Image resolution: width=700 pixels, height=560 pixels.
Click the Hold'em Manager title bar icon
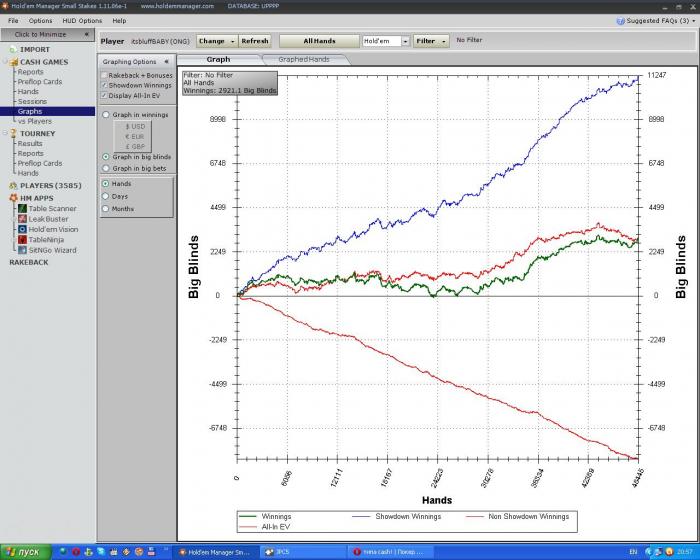4,6
